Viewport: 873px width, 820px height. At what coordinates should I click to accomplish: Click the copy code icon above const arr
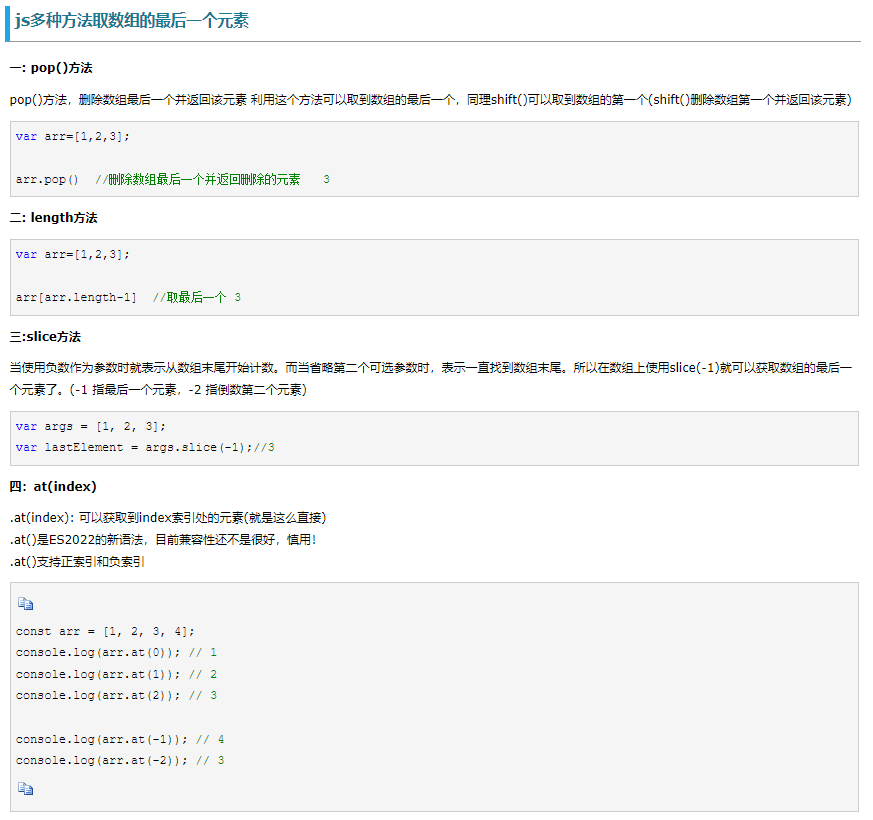(x=25, y=603)
